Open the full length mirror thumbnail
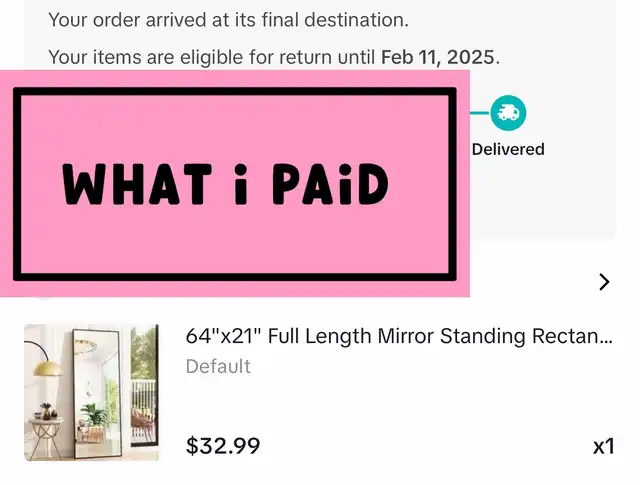This screenshot has height=485, width=640. click(91, 392)
